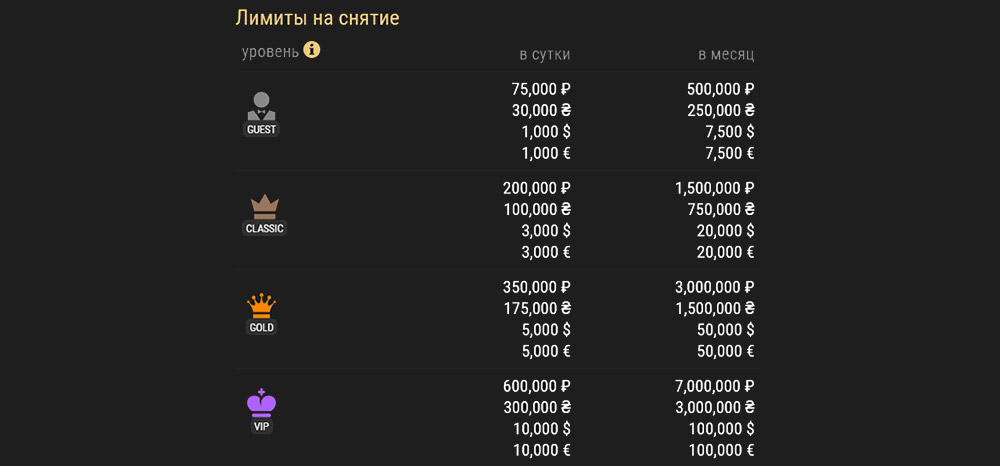The width and height of the screenshot is (1000, 466).
Task: Click the уровень column header
Action: (x=270, y=51)
